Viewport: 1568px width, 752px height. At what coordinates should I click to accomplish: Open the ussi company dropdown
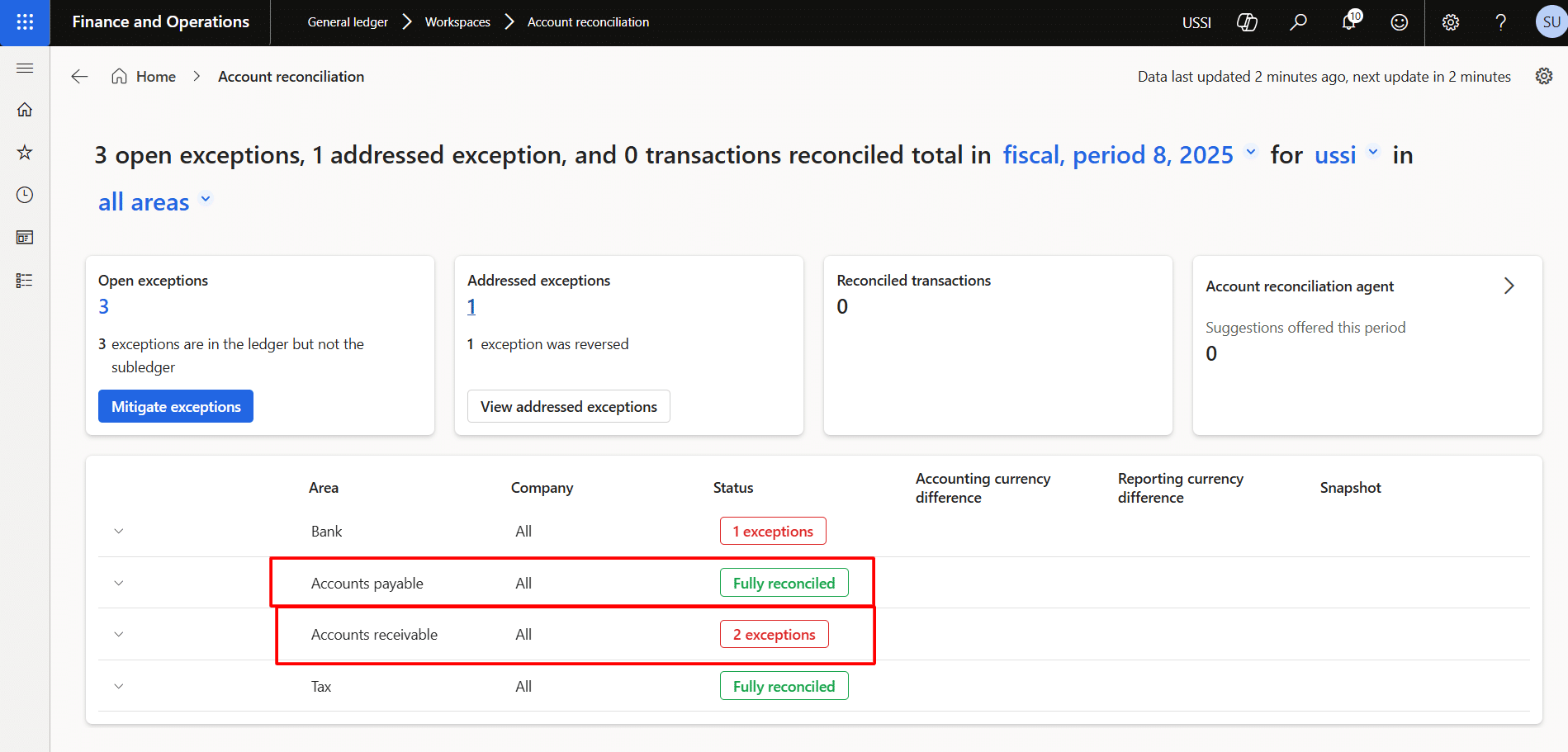(x=1346, y=155)
